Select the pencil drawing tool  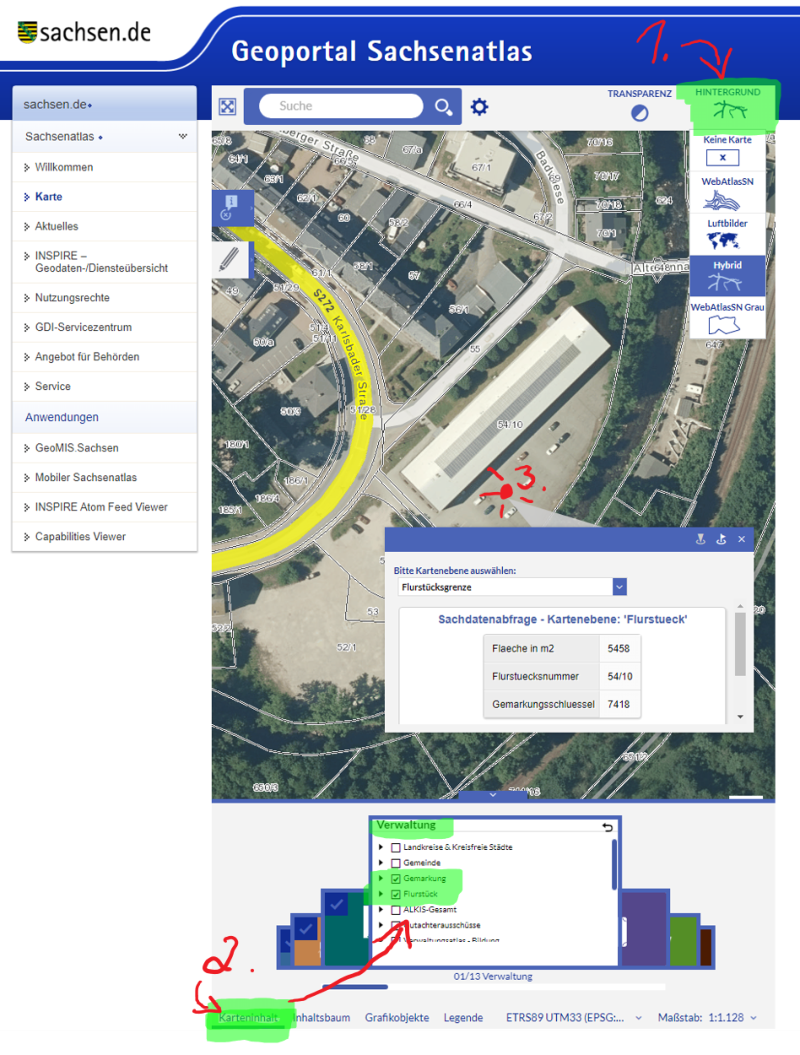pyautogui.click(x=231, y=259)
